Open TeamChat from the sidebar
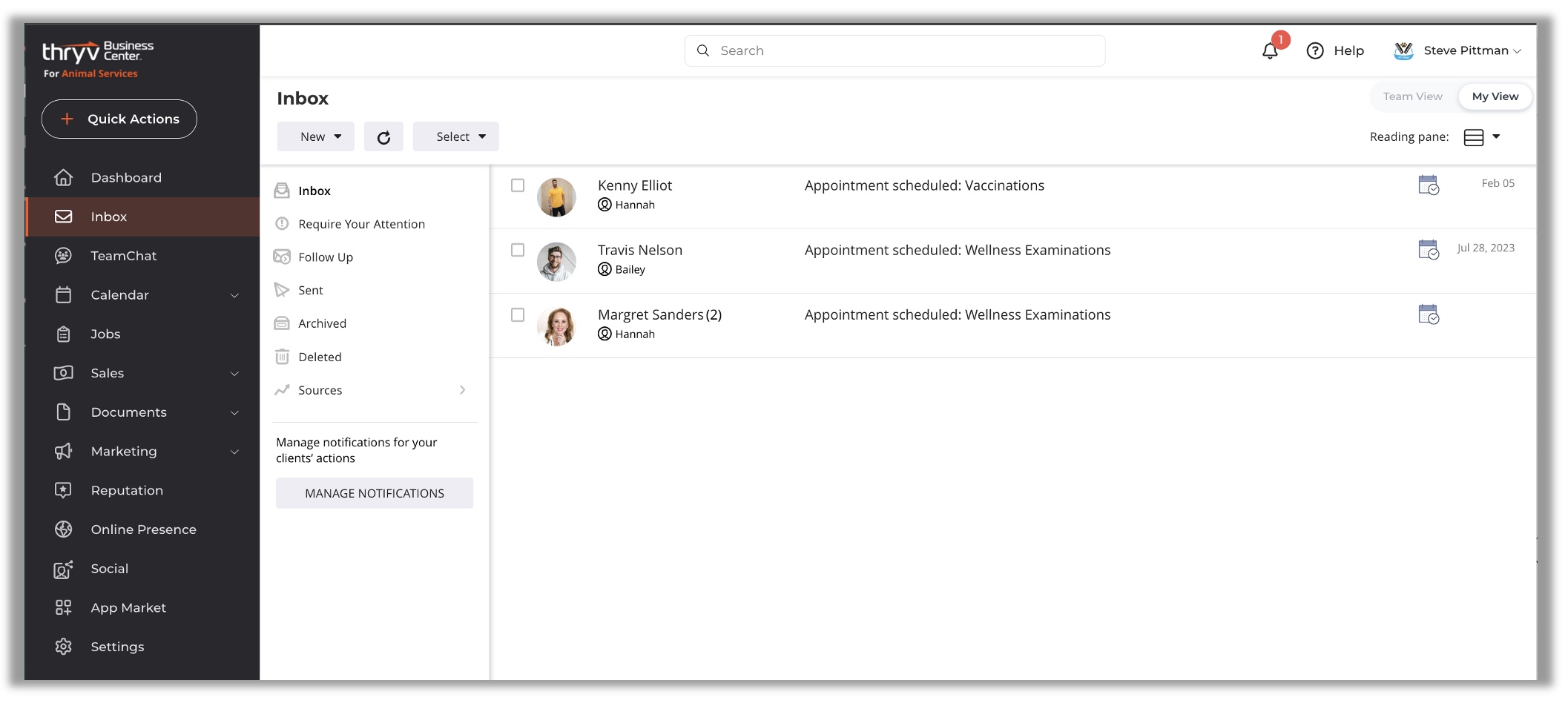Screen dimensions: 1568x703 (x=142, y=256)
